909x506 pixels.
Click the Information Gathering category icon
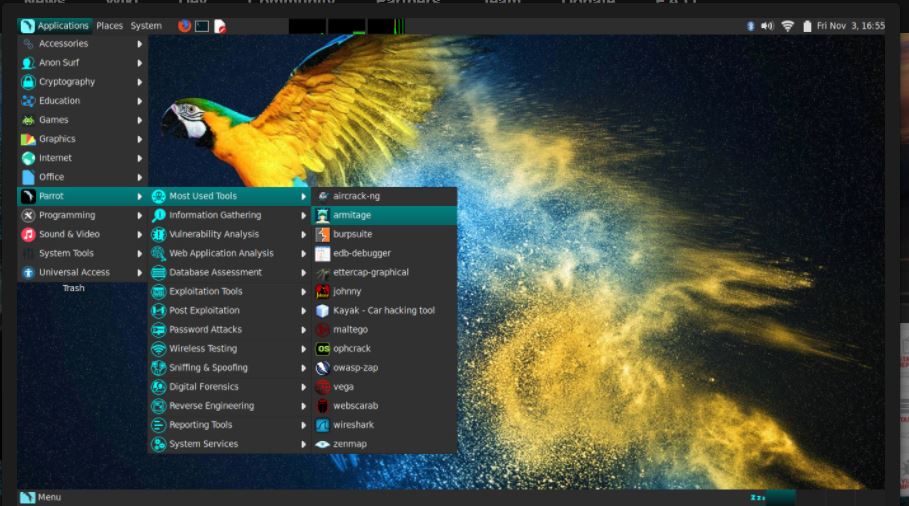pyautogui.click(x=158, y=215)
